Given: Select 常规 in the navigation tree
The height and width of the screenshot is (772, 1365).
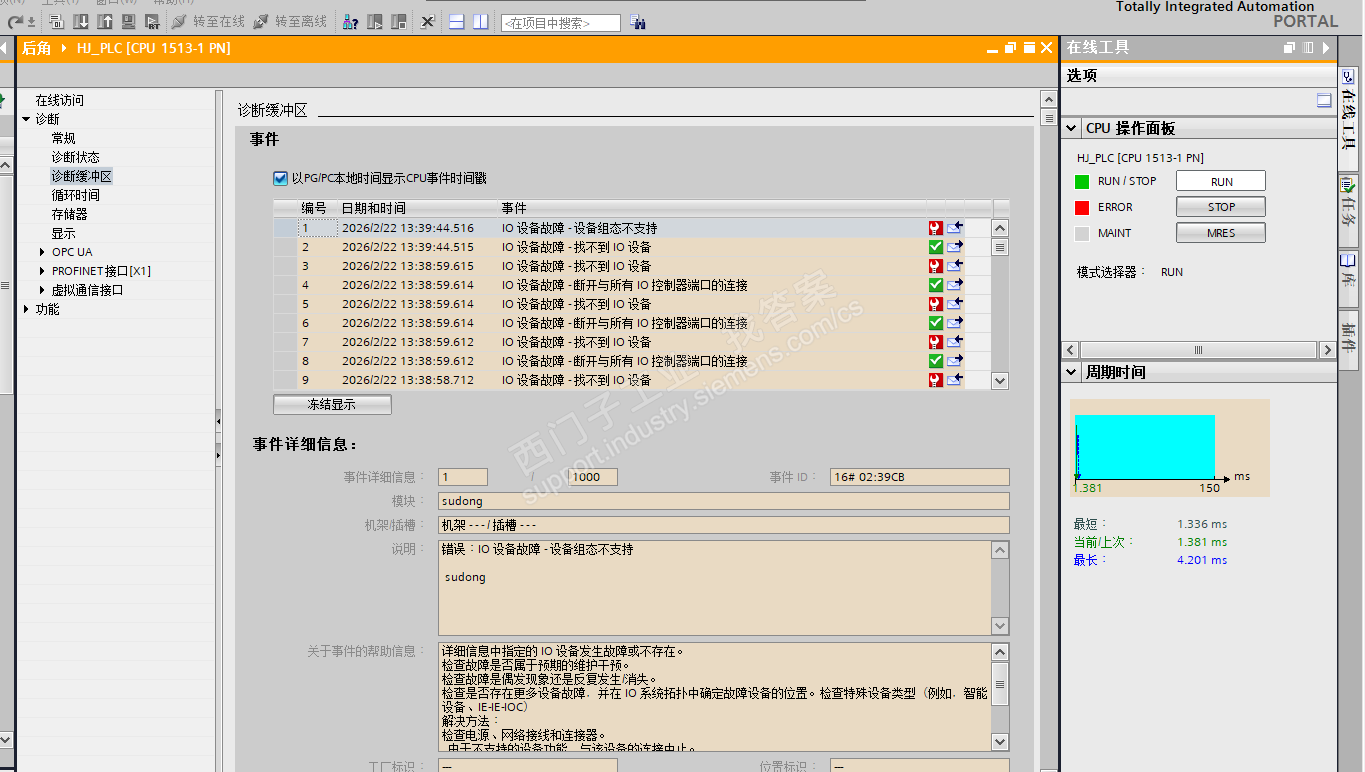Looking at the screenshot, I should coord(64,138).
